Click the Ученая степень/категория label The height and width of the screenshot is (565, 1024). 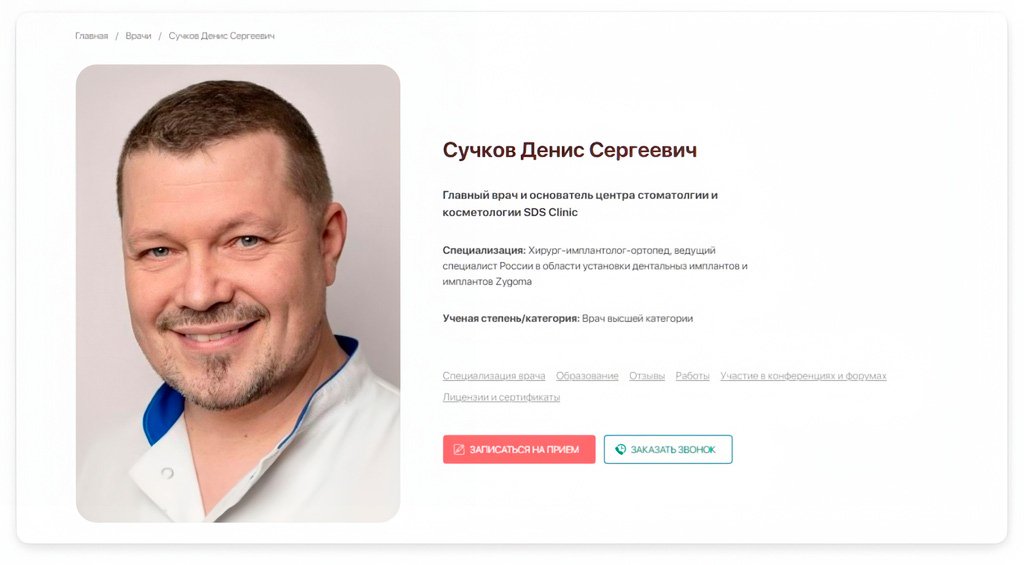pos(511,319)
